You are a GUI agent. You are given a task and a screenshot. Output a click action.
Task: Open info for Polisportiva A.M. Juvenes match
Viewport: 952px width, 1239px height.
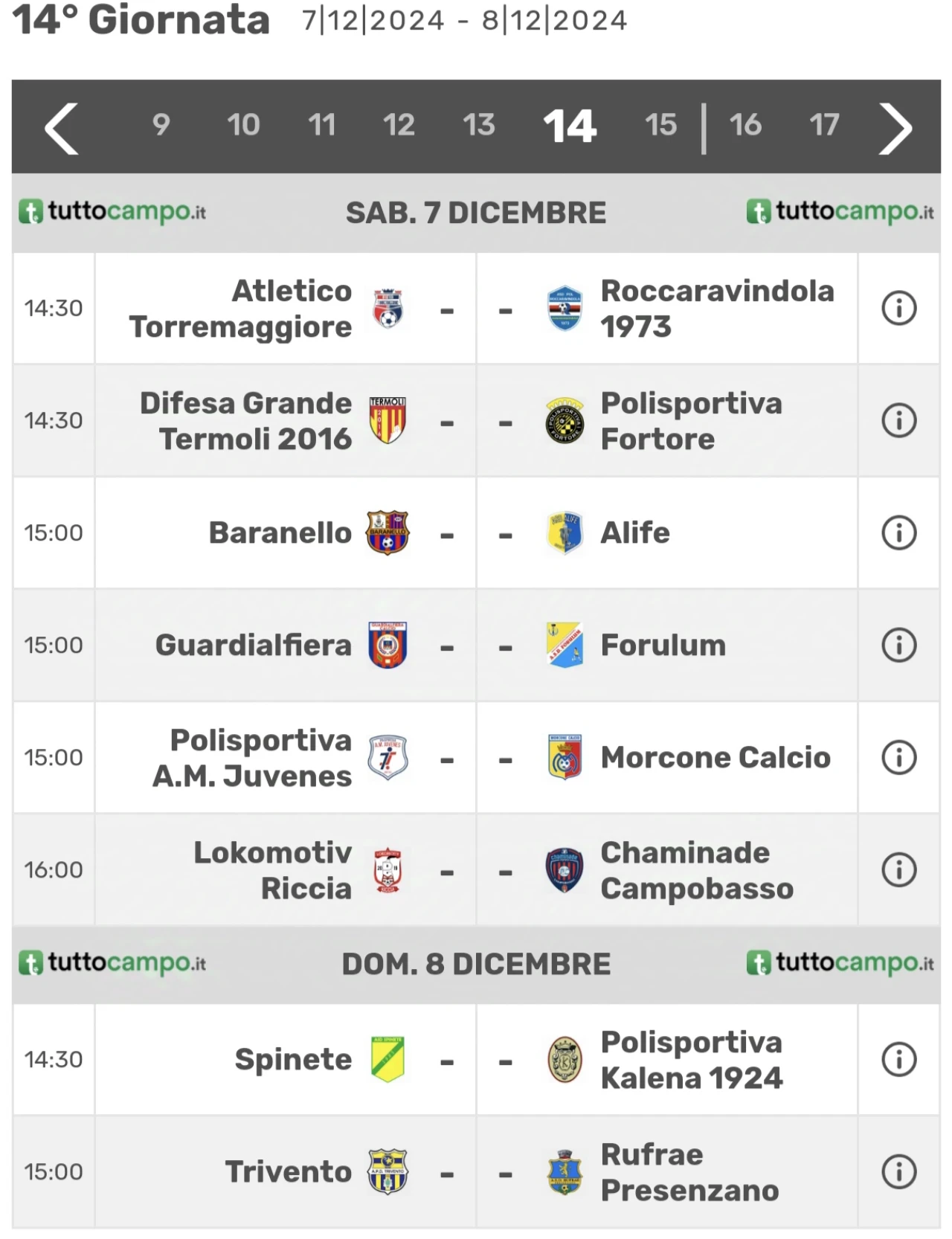click(898, 757)
